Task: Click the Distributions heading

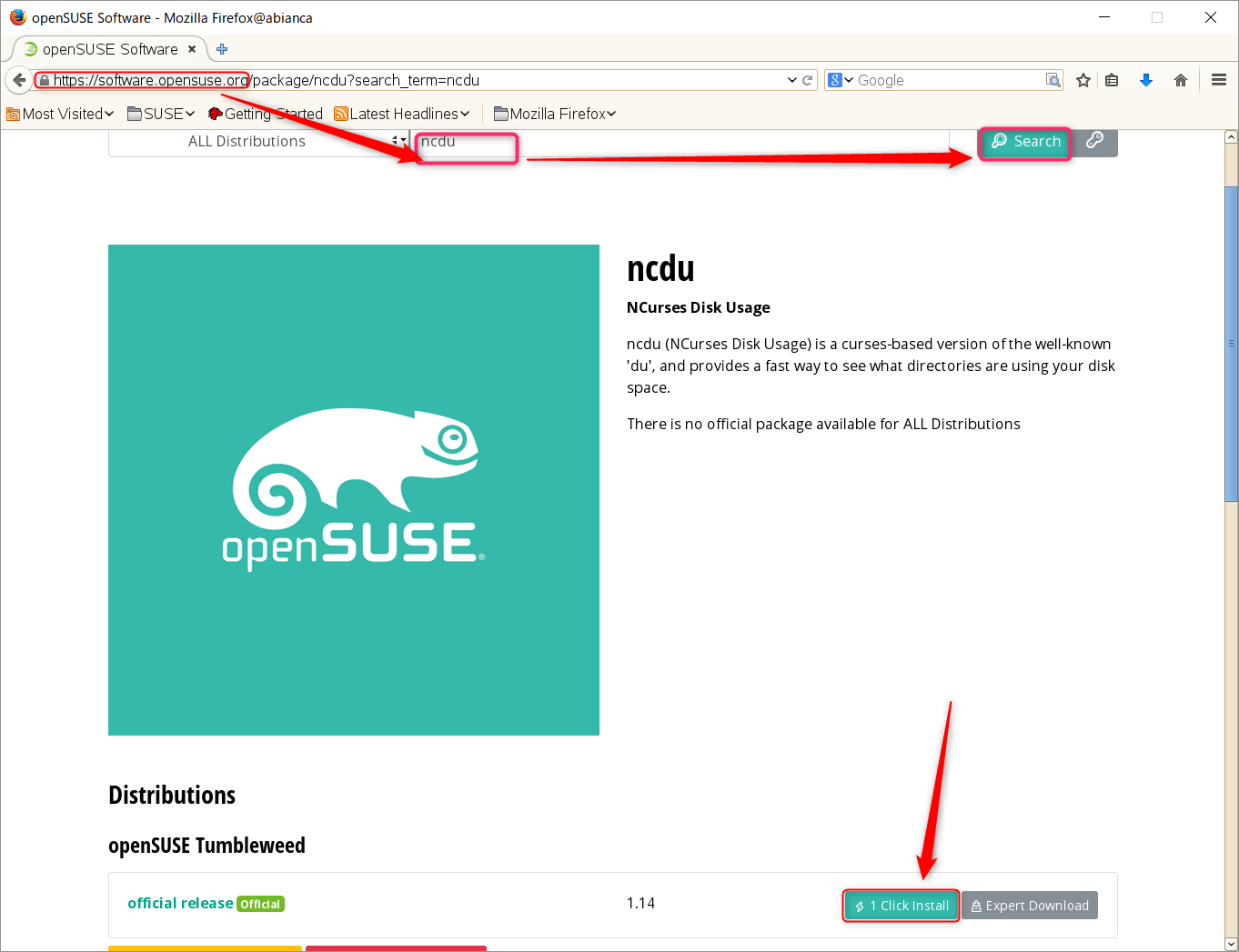Action: 172,795
